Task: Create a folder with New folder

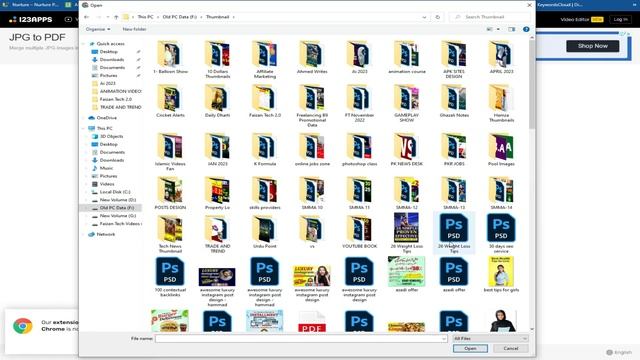Action: [x=134, y=29]
